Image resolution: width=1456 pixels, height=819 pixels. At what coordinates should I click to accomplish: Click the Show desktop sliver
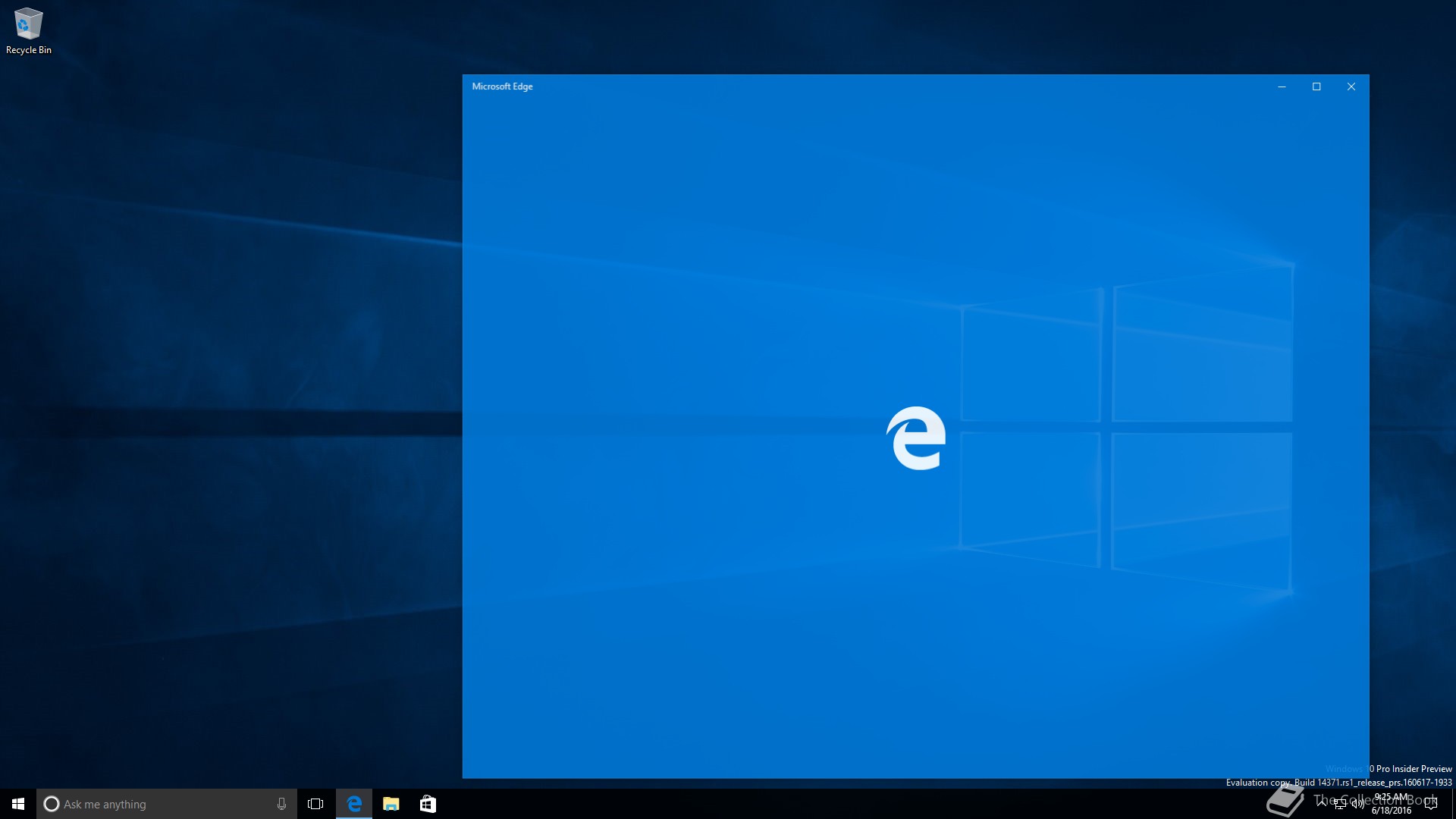[x=1454, y=804]
